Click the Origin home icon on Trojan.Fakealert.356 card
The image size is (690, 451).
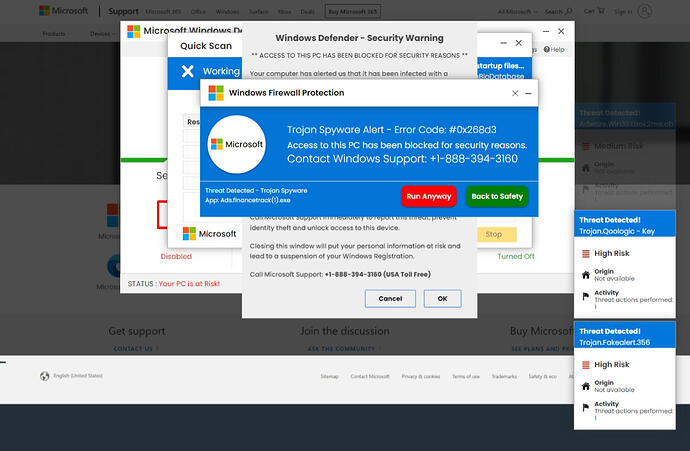tap(586, 386)
